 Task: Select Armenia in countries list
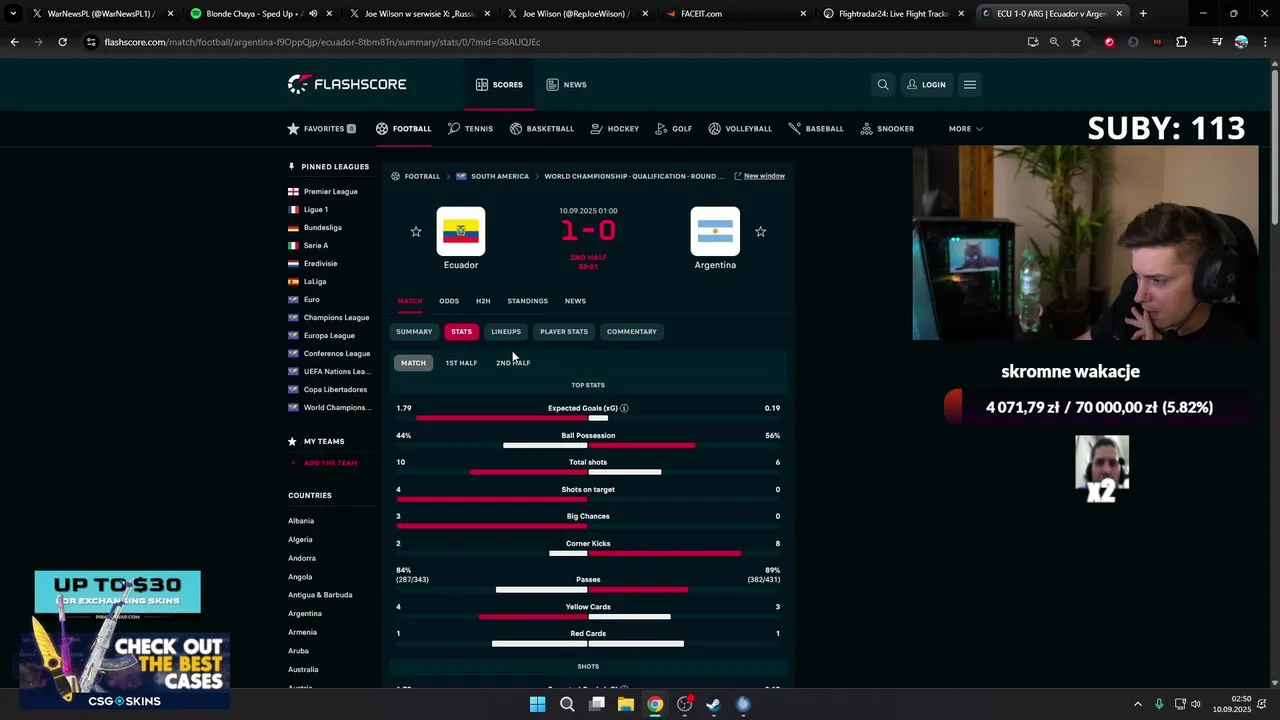coord(302,632)
